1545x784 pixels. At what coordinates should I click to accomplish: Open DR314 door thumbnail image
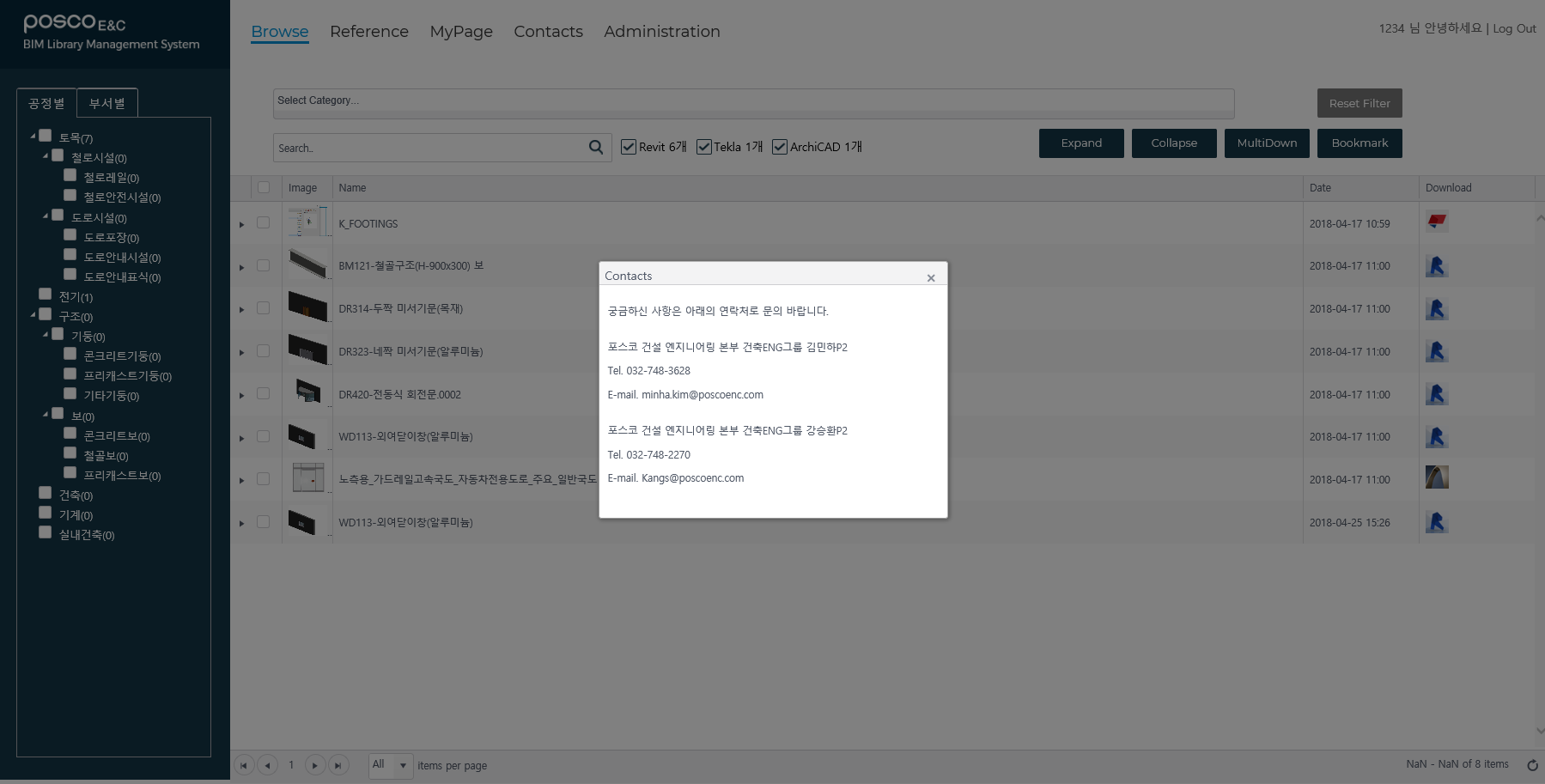point(307,307)
